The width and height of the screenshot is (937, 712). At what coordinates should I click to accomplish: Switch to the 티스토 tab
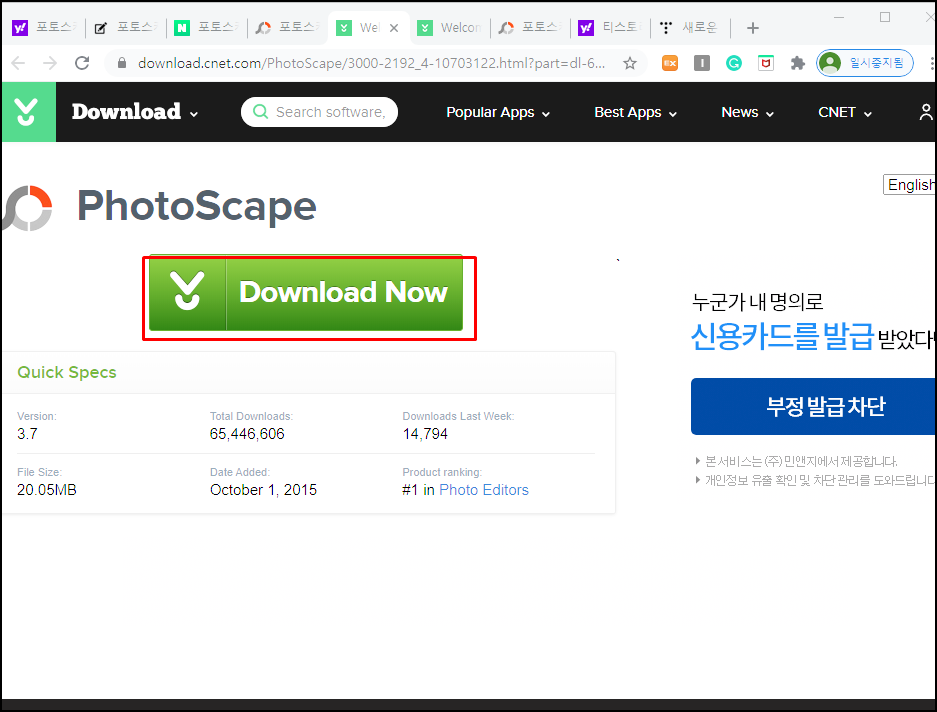[611, 27]
